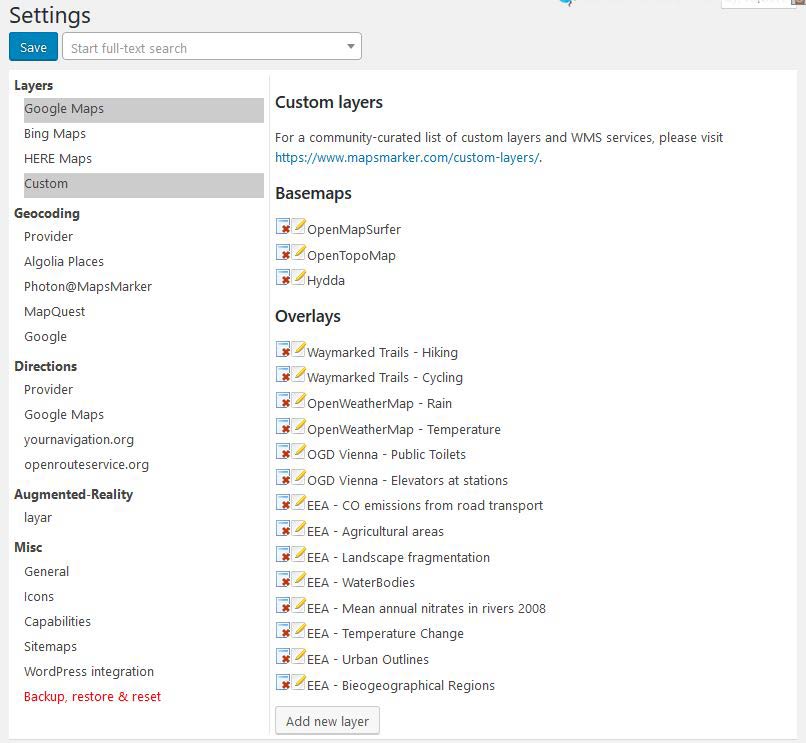
Task: Edit EEA - Urban Outlines overlay
Action: tap(299, 656)
